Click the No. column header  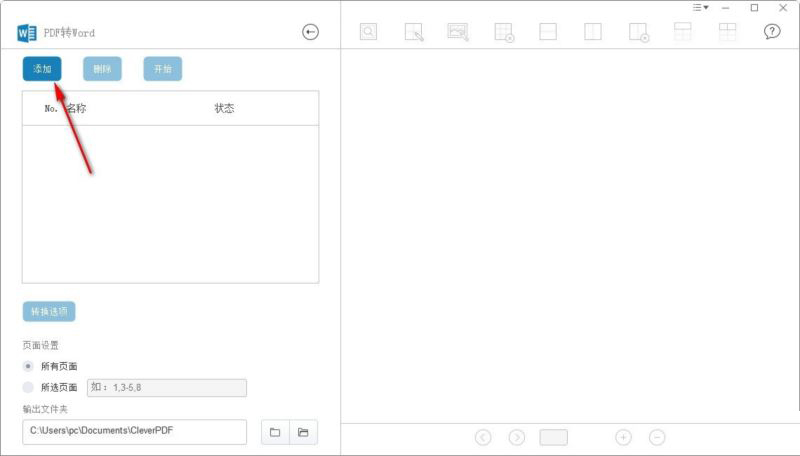pyautogui.click(x=51, y=108)
